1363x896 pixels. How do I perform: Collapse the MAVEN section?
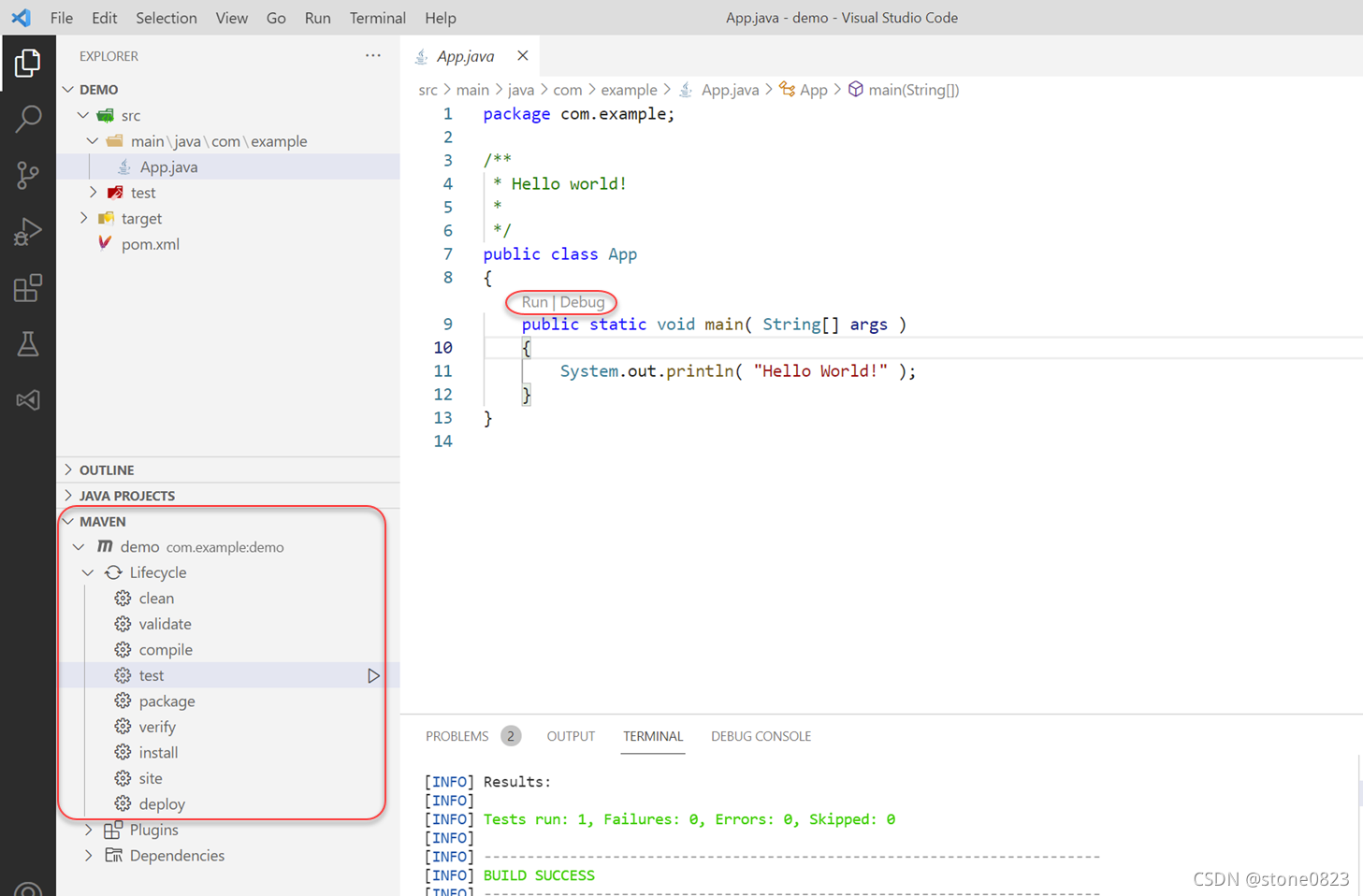[x=68, y=521]
